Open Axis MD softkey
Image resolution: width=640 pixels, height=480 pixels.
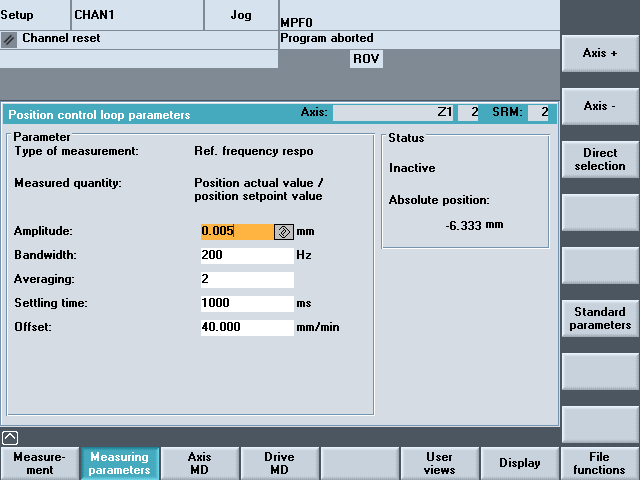tap(200, 463)
